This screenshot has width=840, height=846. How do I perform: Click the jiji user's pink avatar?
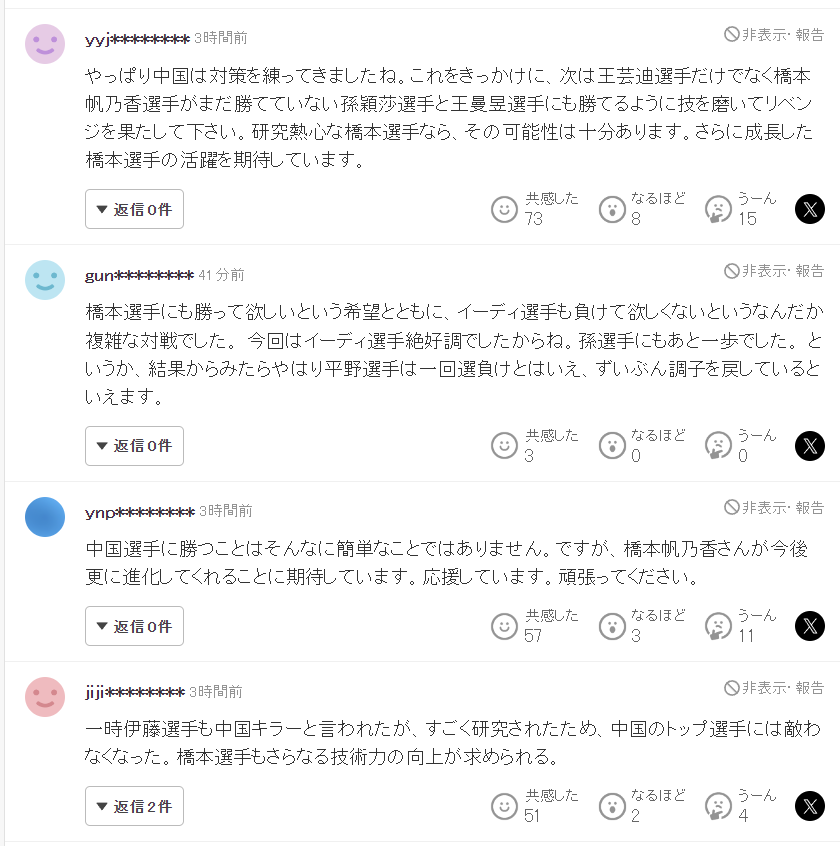point(45,697)
